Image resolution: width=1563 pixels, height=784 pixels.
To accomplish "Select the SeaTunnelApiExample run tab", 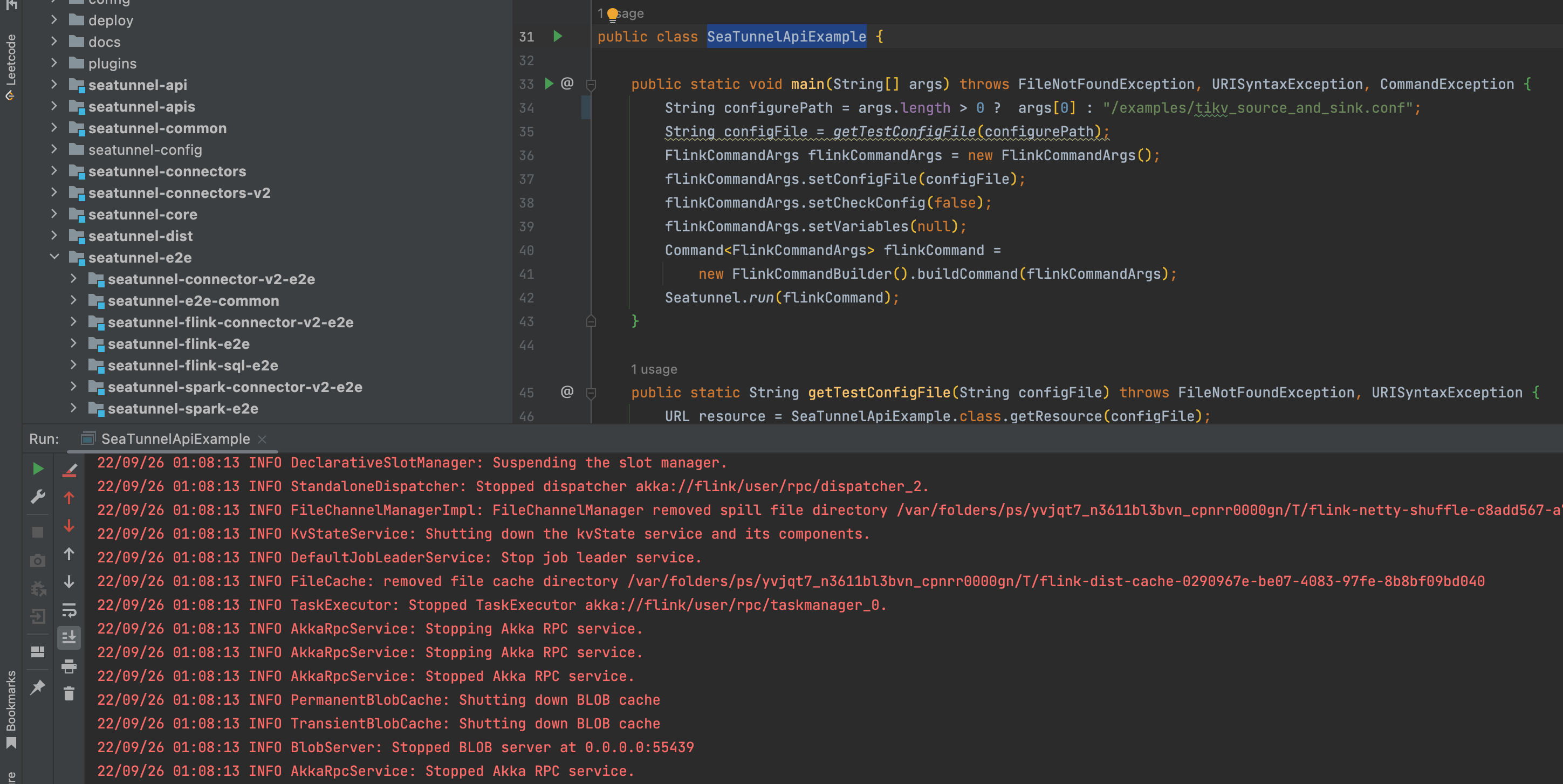I will click(x=175, y=439).
